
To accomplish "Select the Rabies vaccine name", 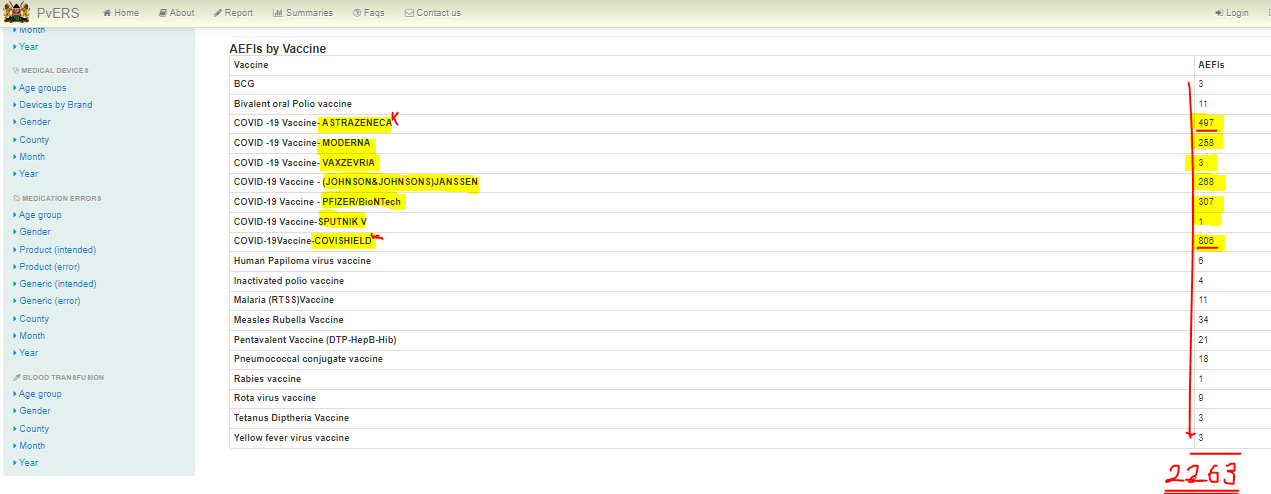I will tap(267, 379).
